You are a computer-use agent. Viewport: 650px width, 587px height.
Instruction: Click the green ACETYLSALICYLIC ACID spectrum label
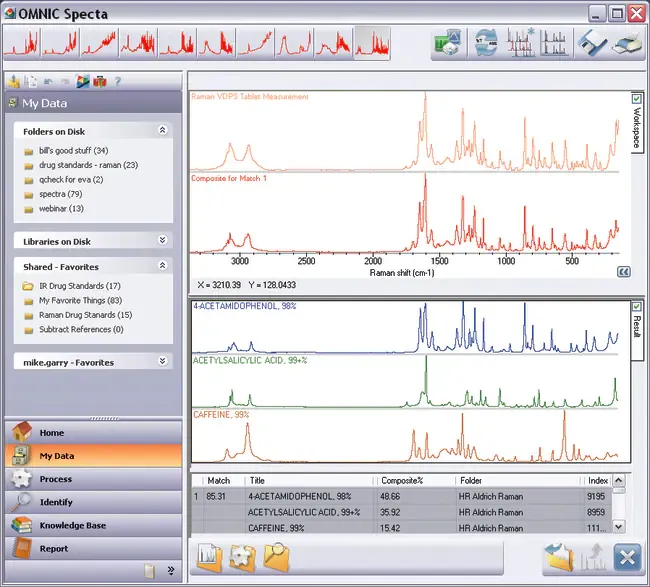click(x=250, y=360)
